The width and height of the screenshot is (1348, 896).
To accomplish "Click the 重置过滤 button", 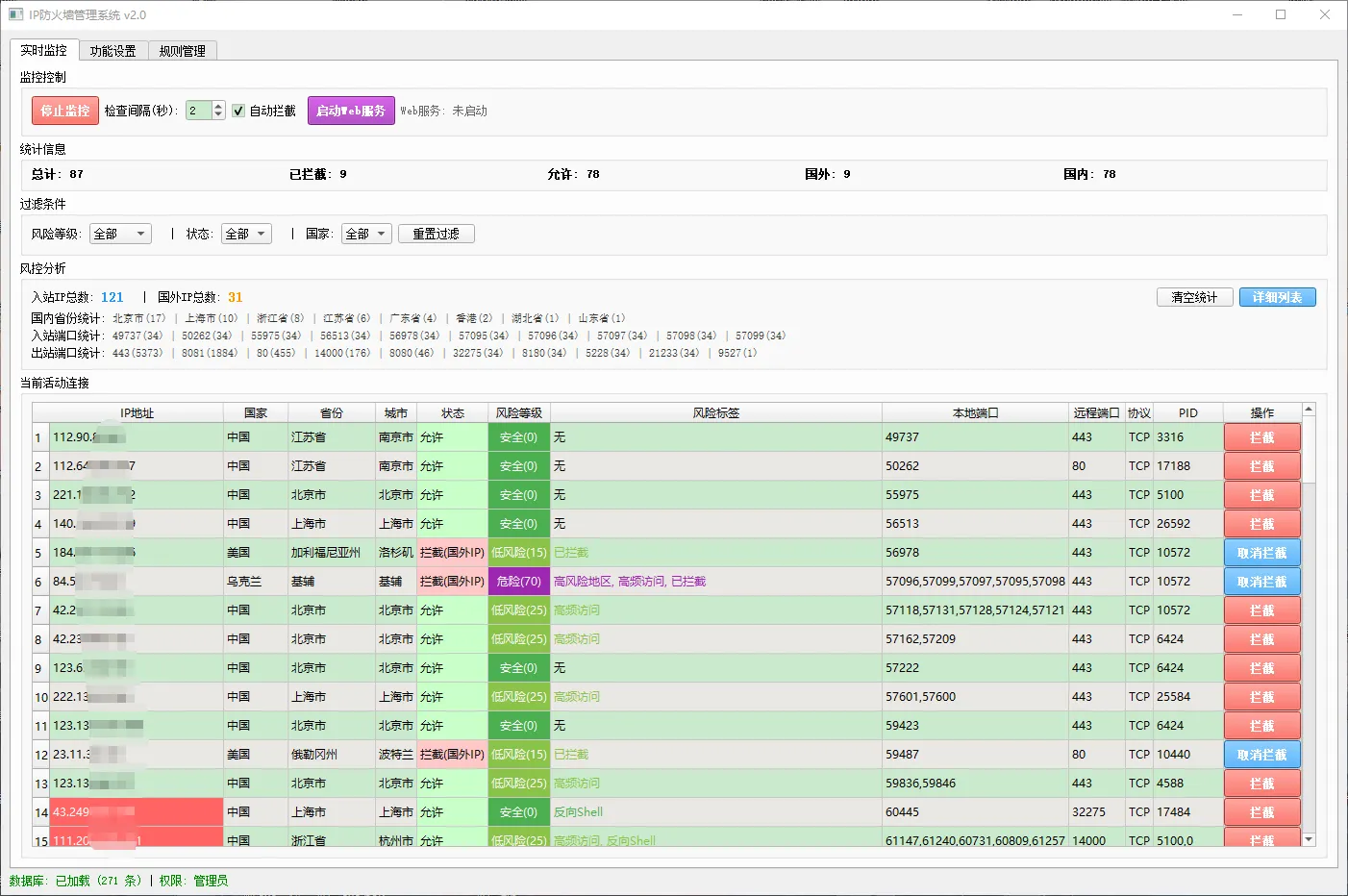I will (436, 233).
